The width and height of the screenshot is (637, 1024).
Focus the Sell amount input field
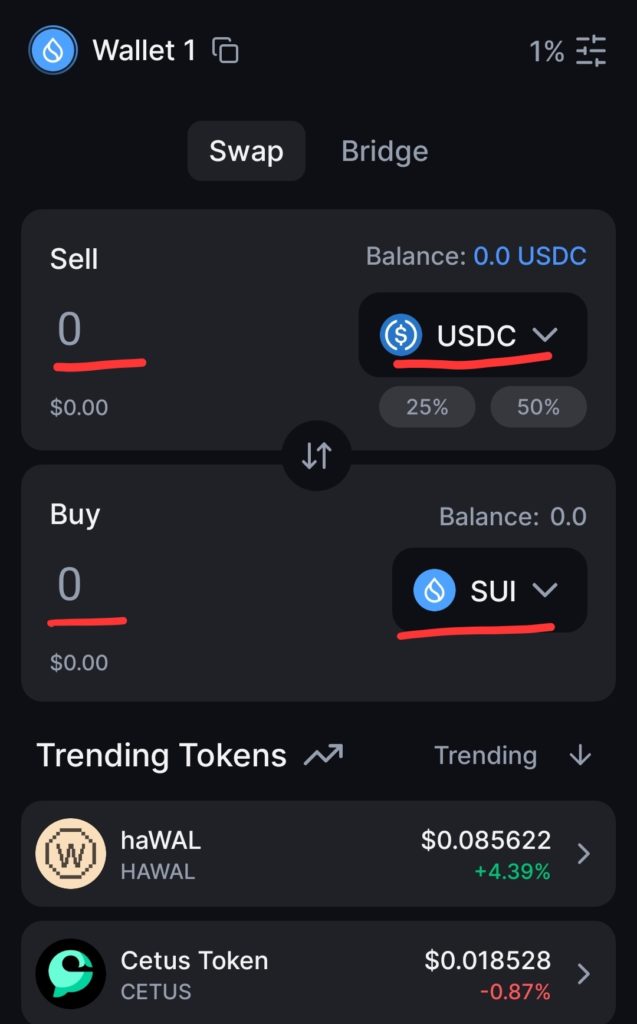[100, 330]
